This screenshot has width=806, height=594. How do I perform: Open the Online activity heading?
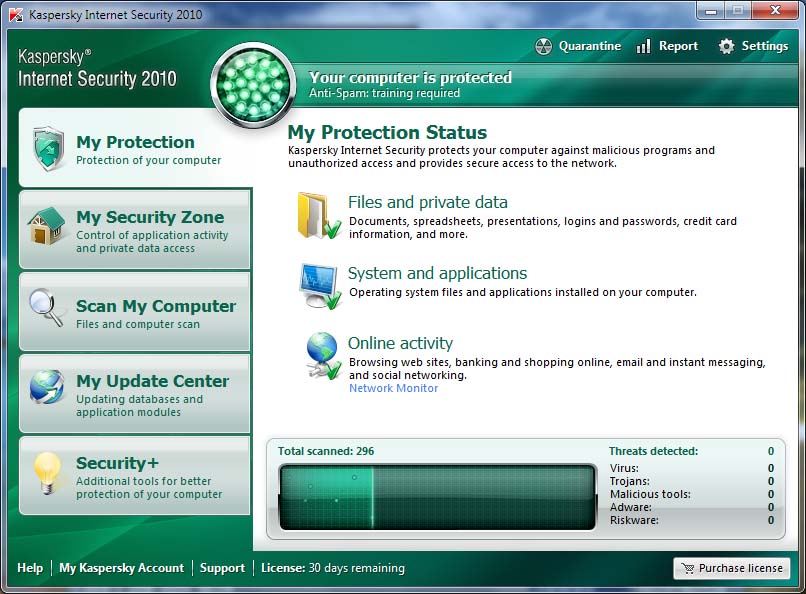400,343
